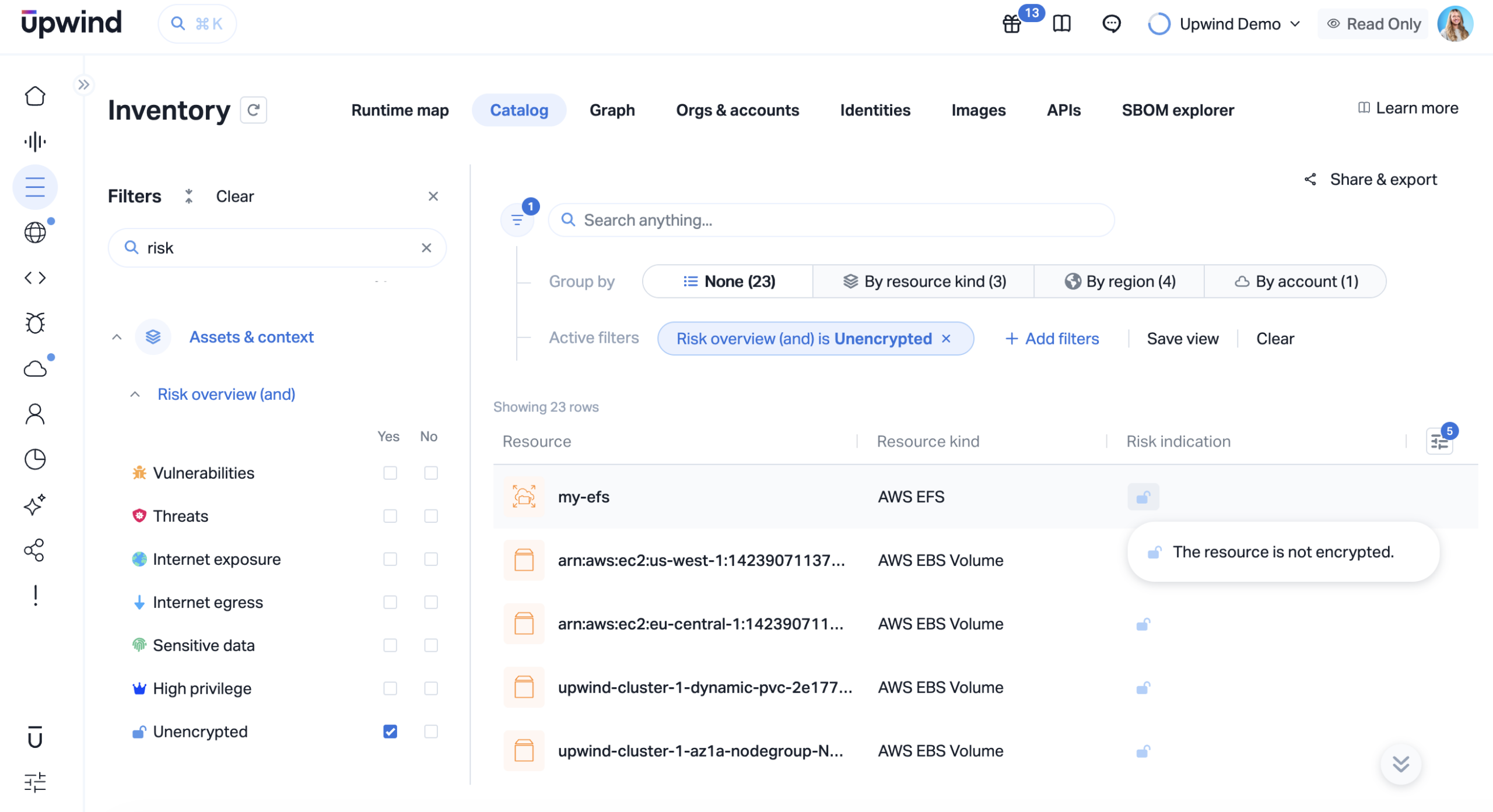Screen dimensions: 1493x812
Task: Check No for Sensitive data
Action: 431,645
